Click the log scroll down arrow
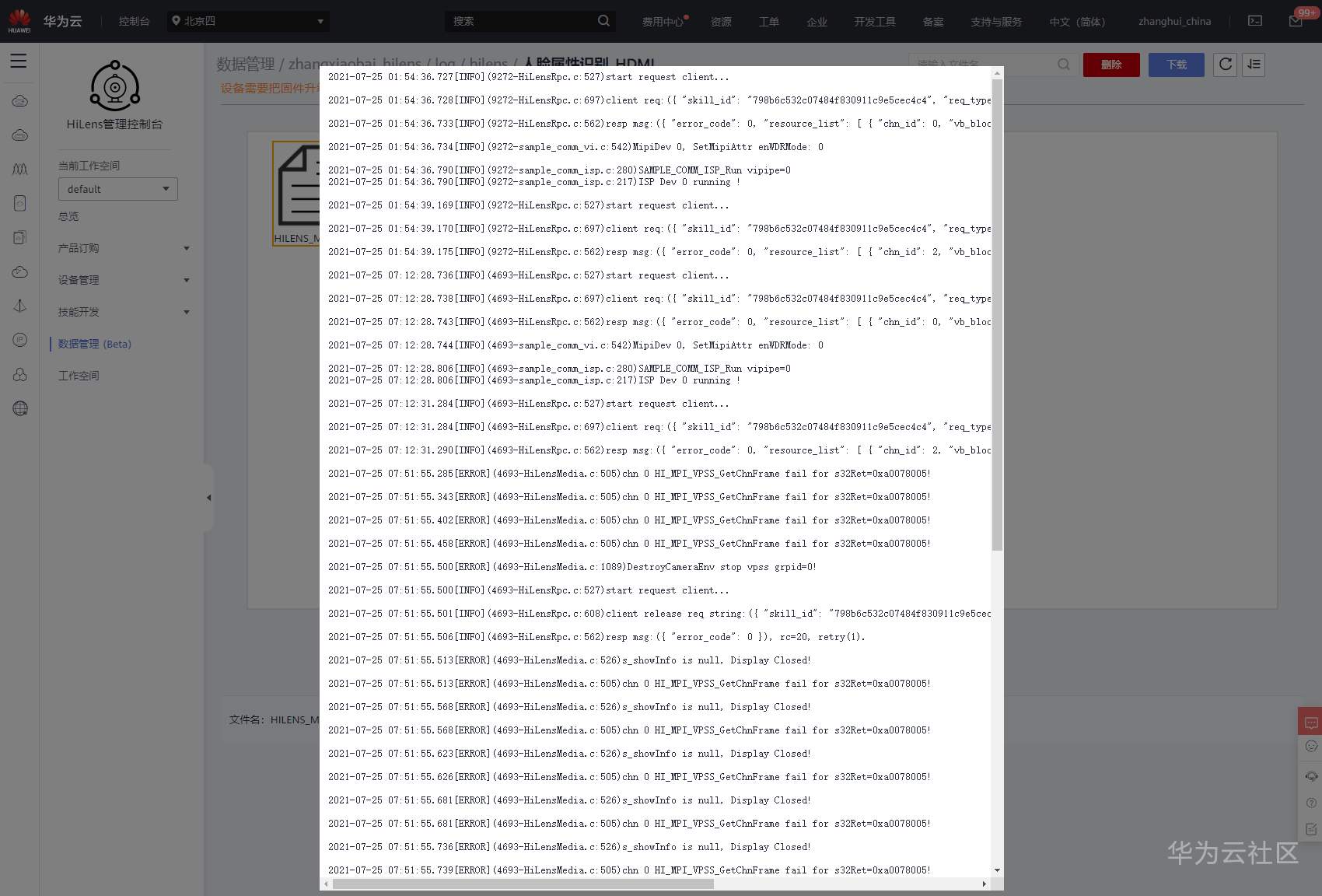The image size is (1322, 896). 997,870
